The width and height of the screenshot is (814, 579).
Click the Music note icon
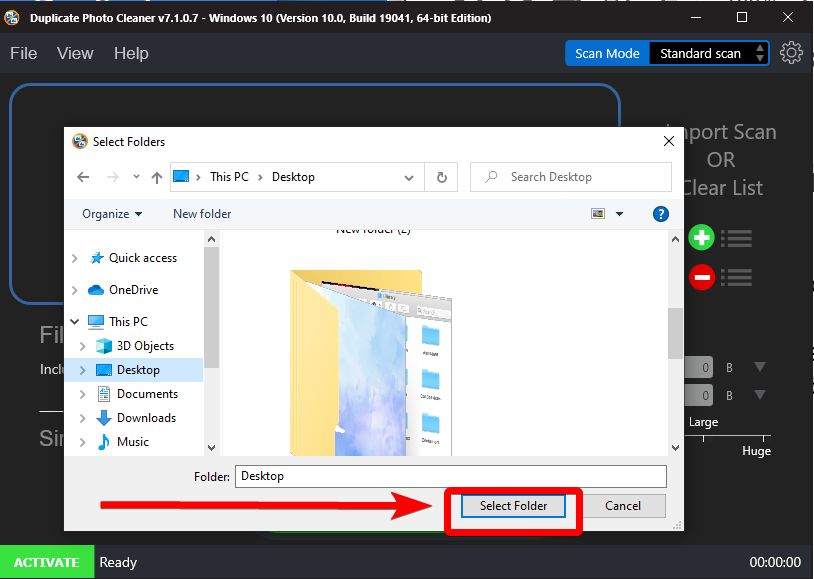[104, 442]
